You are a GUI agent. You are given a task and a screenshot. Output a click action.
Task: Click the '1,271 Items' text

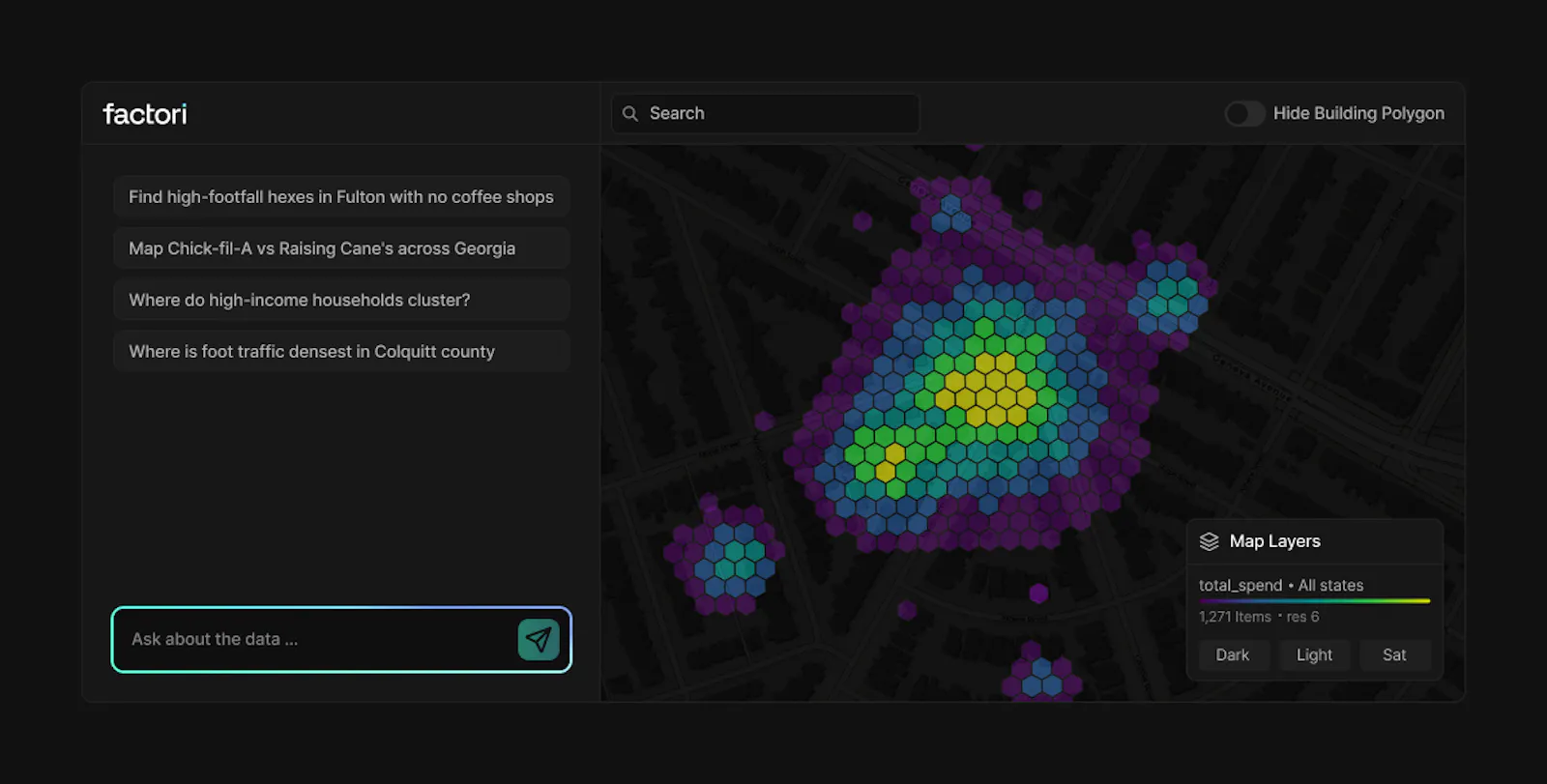1235,617
